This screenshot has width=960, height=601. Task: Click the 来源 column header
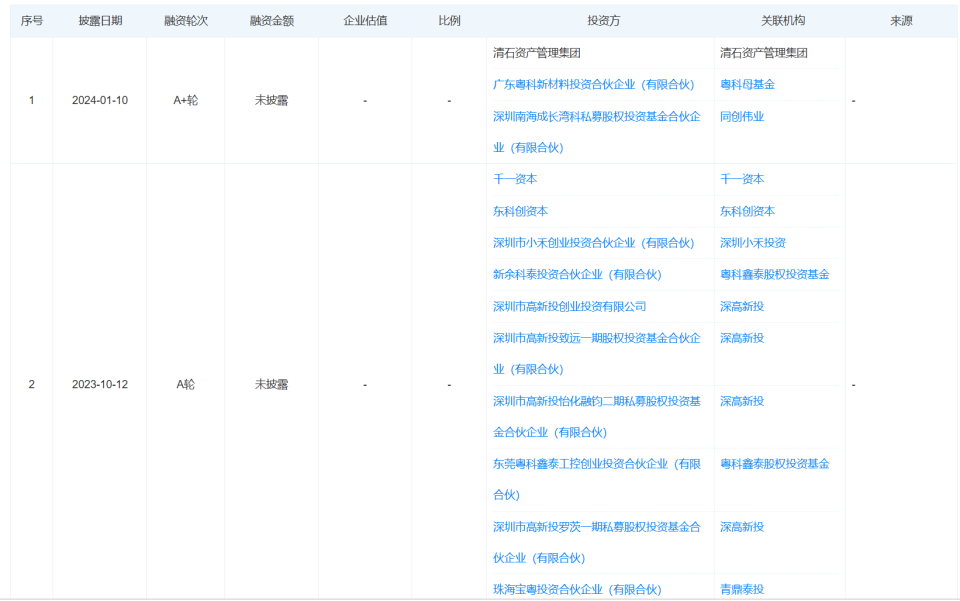(901, 21)
